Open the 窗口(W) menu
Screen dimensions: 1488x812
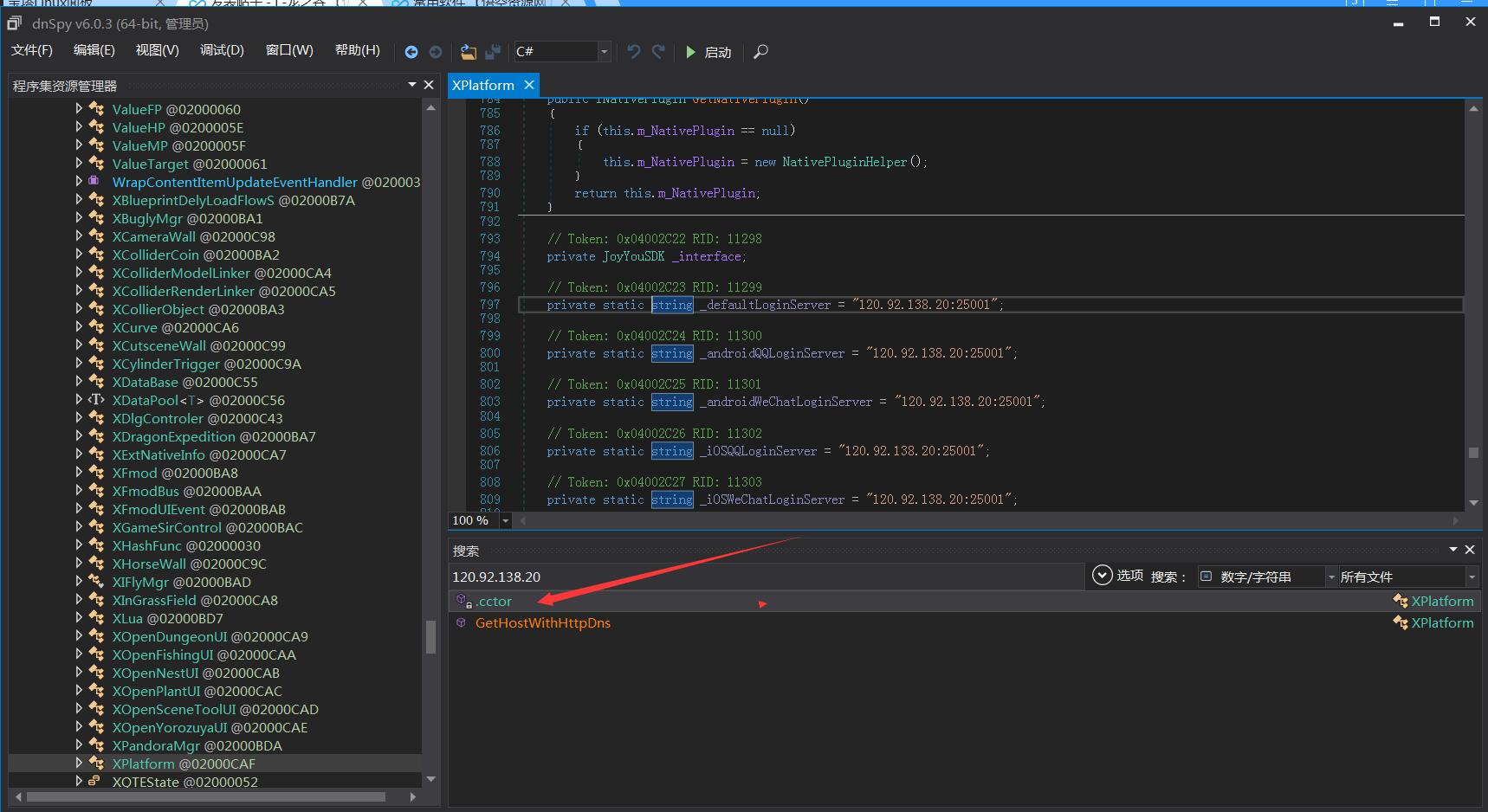(x=289, y=50)
